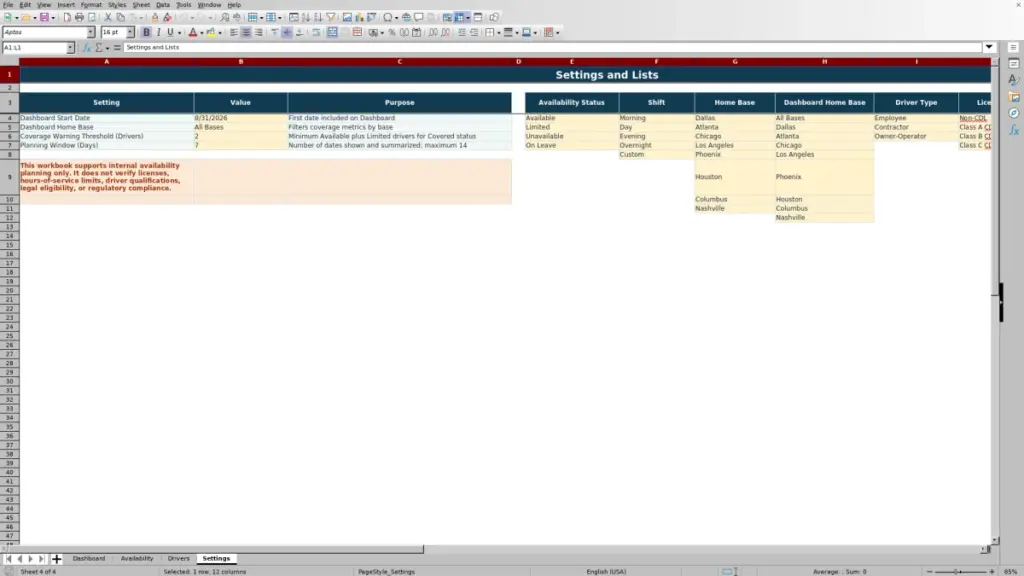Screen dimensions: 1024x576
Task: Select the column B header
Action: tap(240, 62)
